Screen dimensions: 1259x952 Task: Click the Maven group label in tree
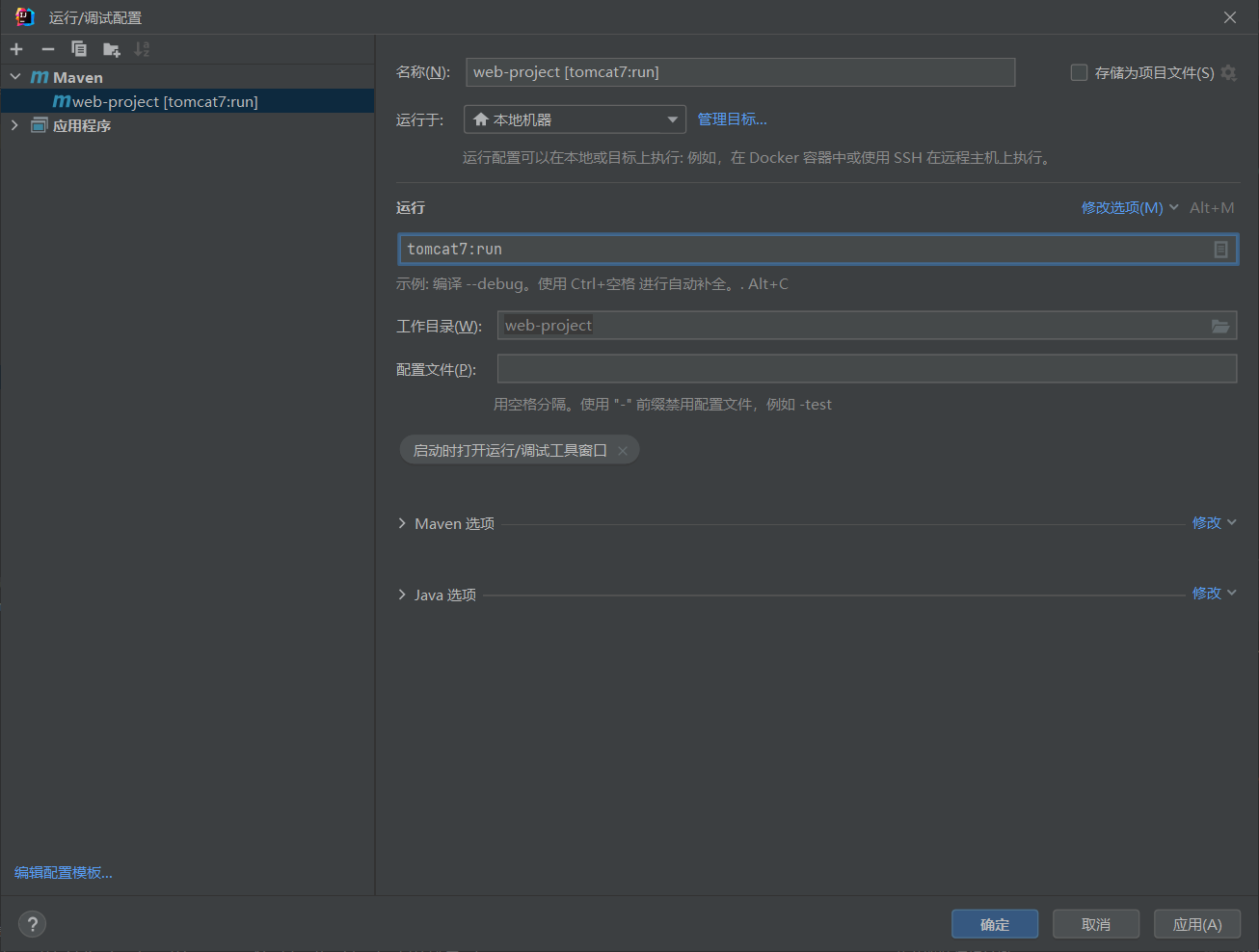78,77
